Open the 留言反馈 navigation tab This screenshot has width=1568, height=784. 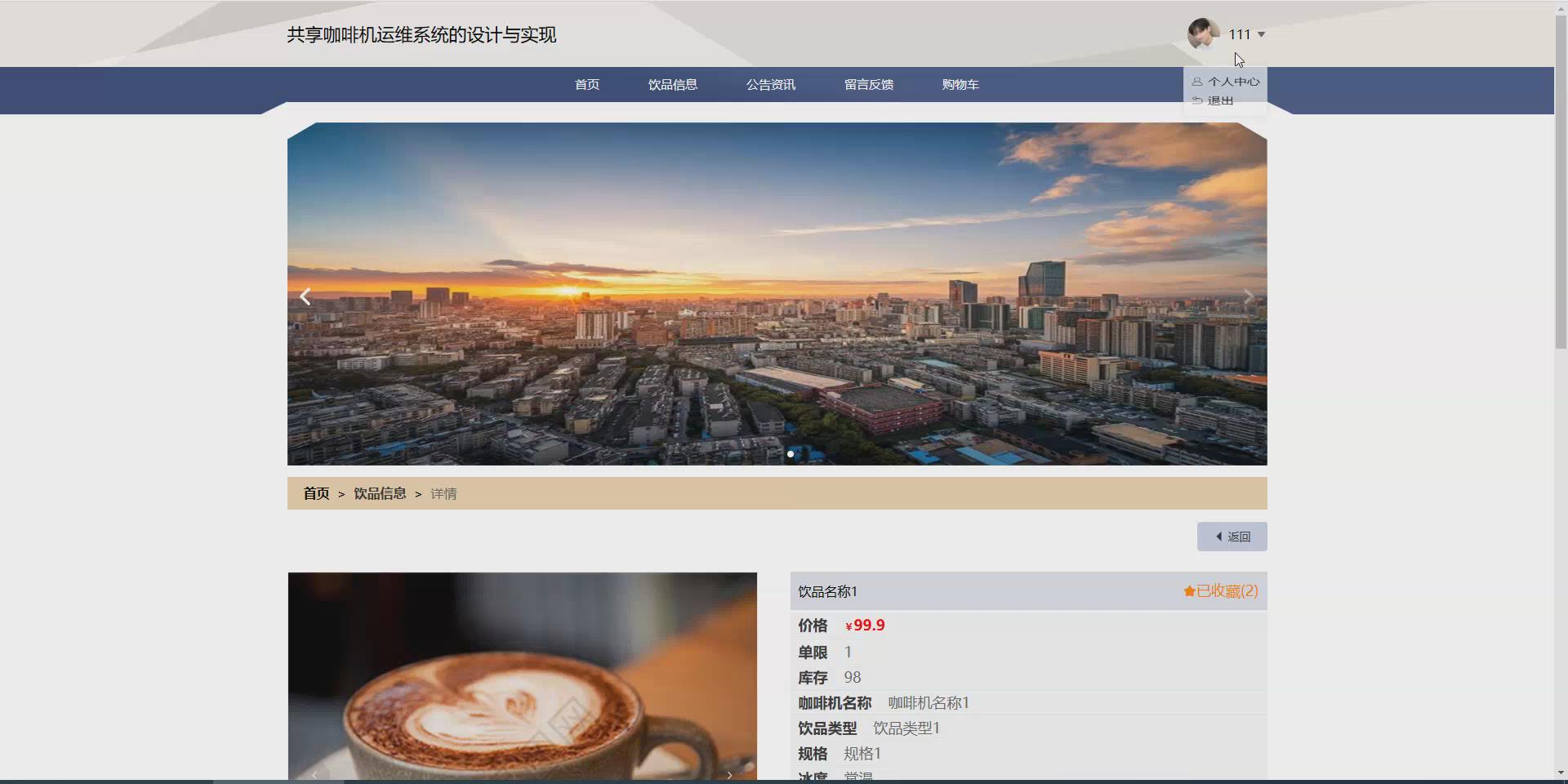point(869,84)
